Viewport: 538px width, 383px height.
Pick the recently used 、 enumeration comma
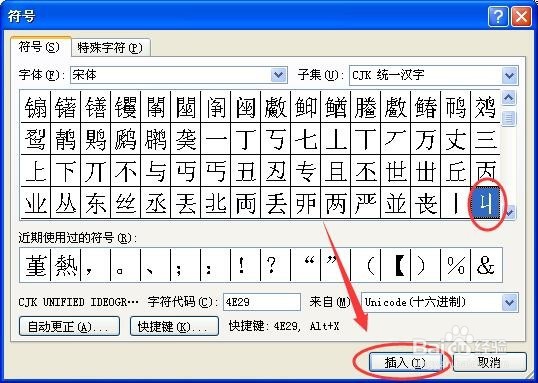pos(155,265)
